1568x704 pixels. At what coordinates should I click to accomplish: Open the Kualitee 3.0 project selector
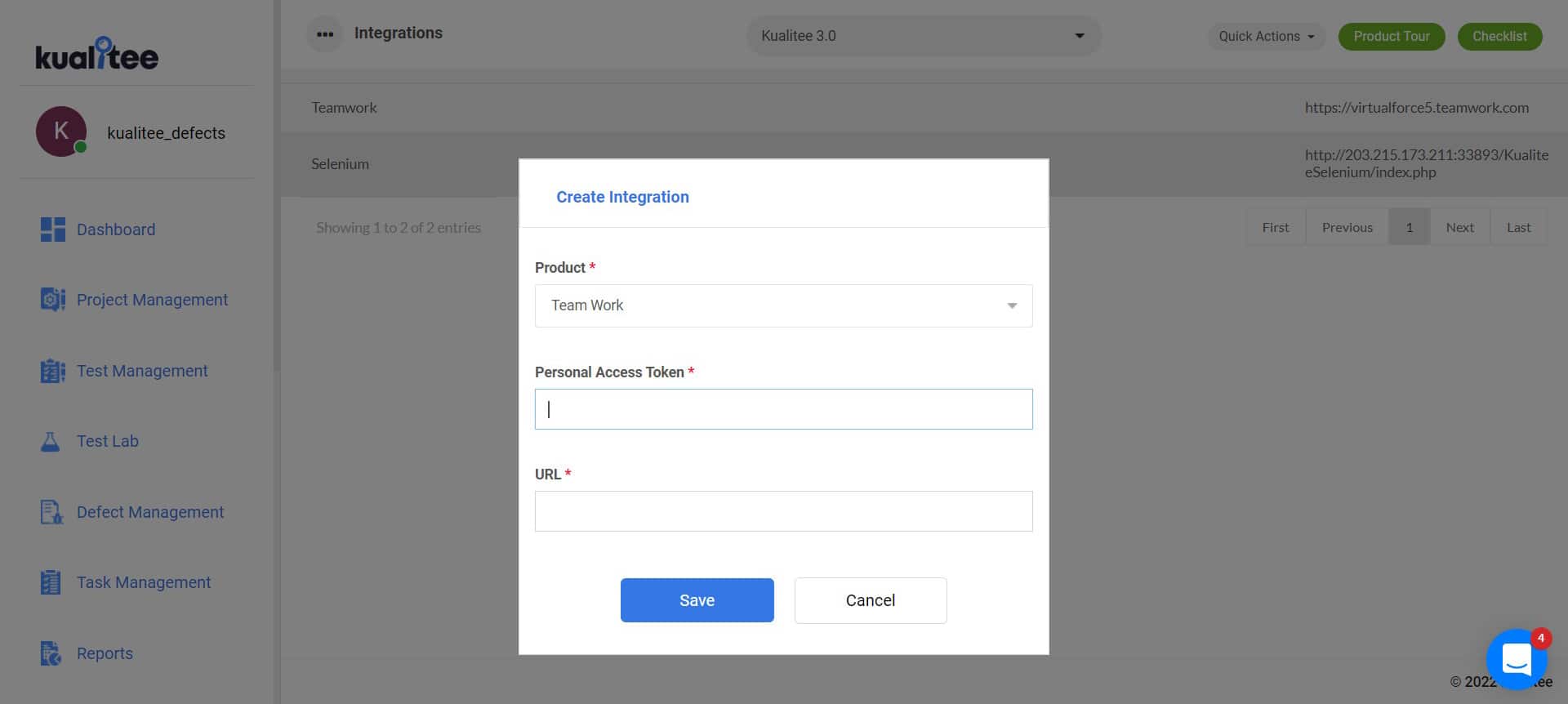[923, 36]
